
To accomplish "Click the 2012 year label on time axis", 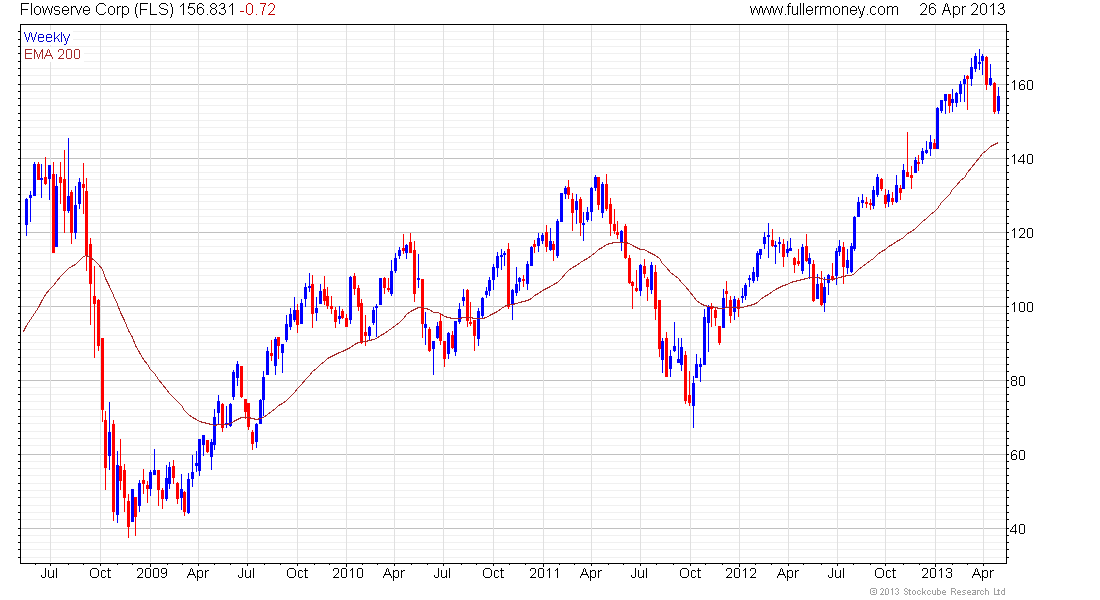I will point(741,573).
